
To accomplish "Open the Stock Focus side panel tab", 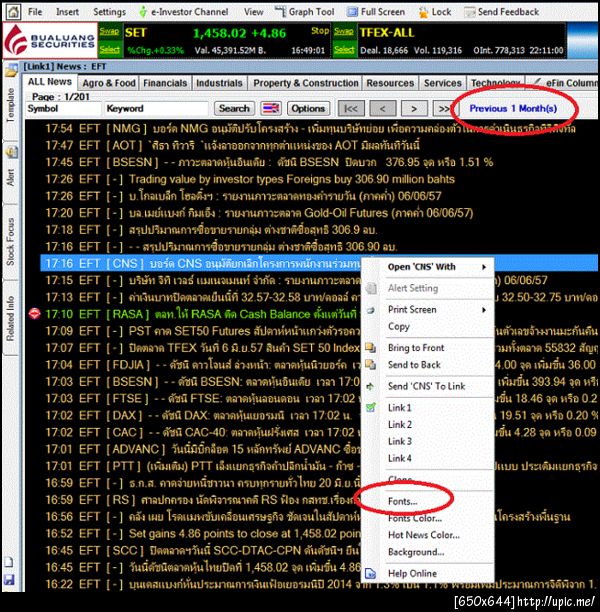I will coord(11,242).
